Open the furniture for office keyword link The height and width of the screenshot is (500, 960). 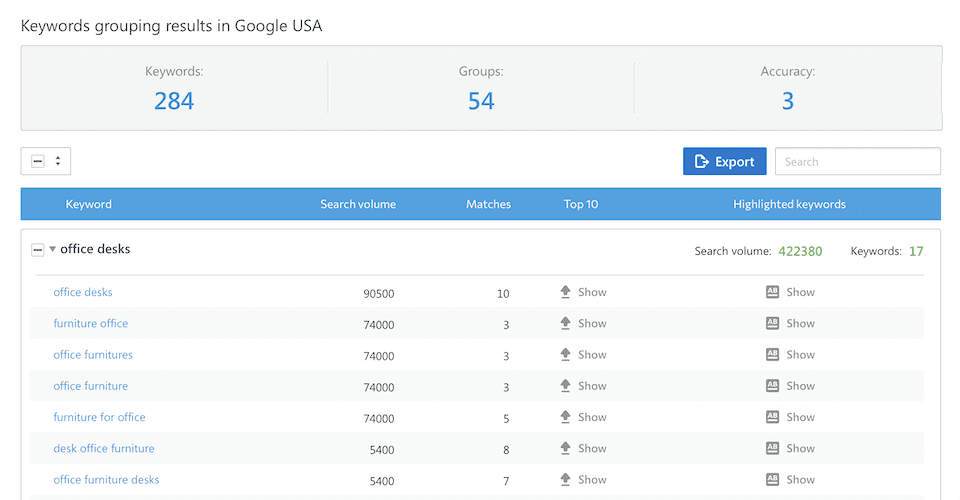tap(99, 417)
